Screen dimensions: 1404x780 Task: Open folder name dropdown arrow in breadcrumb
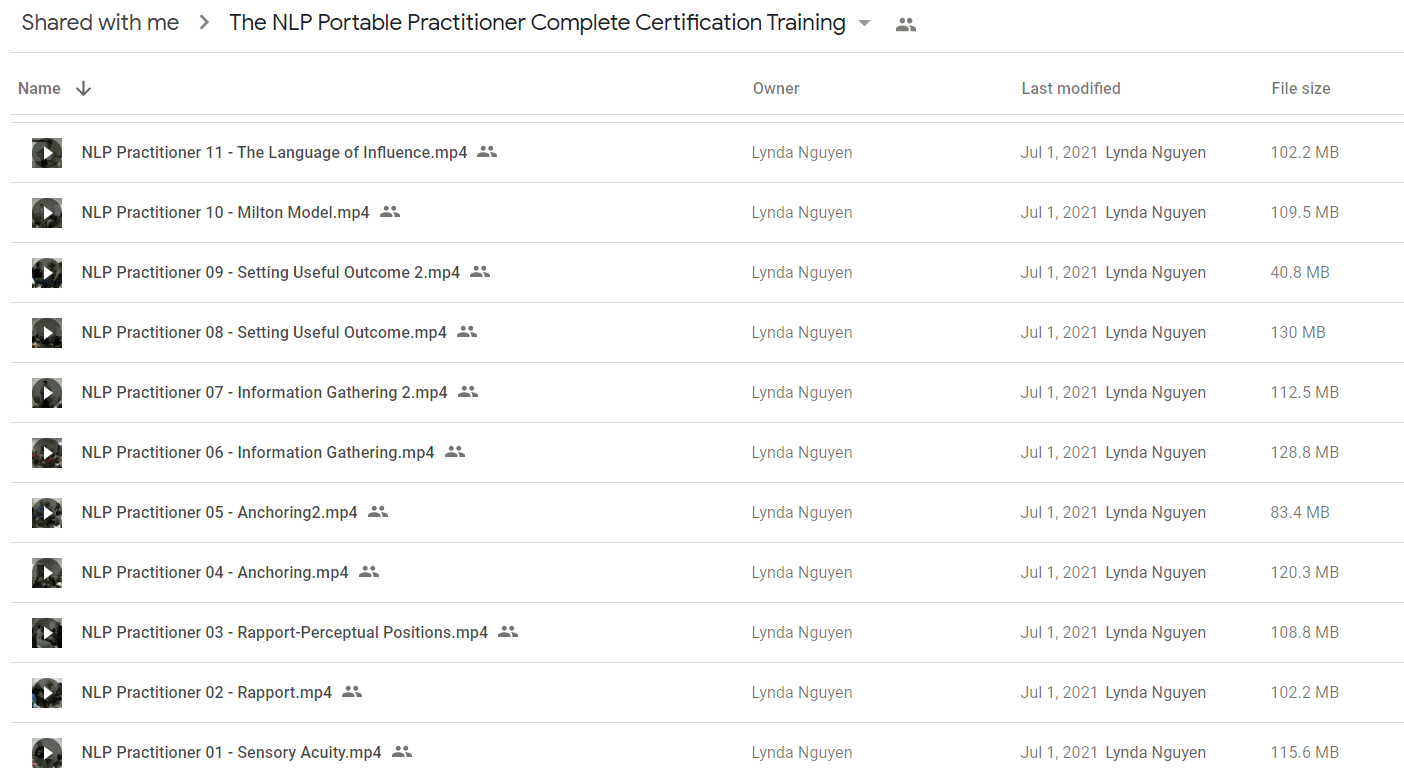click(865, 24)
